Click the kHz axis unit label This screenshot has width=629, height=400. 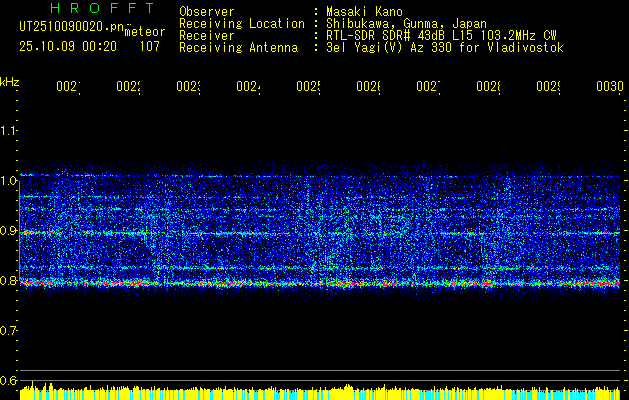[x=10, y=82]
